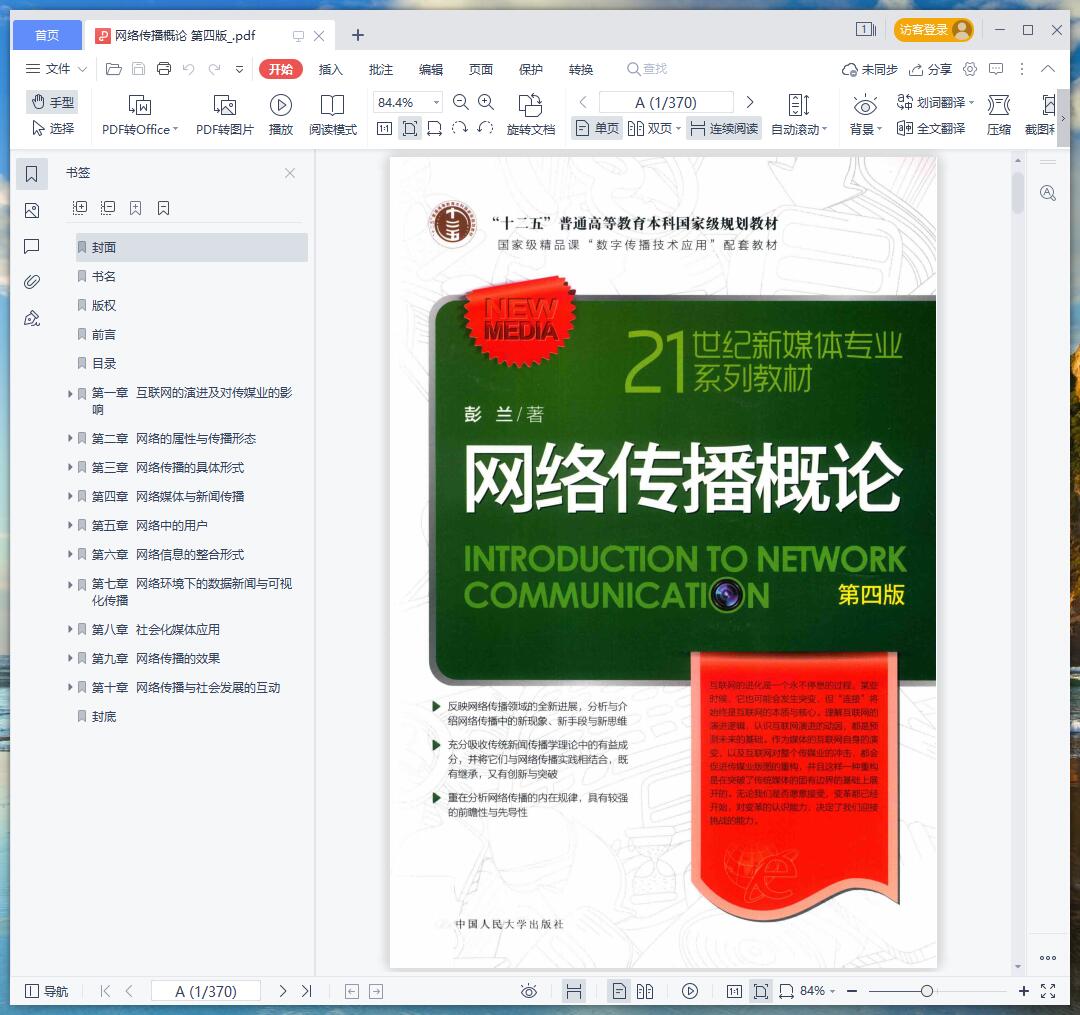Switch to the 批注 ribbon tab
Viewport: 1080px width, 1015px height.
coord(380,69)
